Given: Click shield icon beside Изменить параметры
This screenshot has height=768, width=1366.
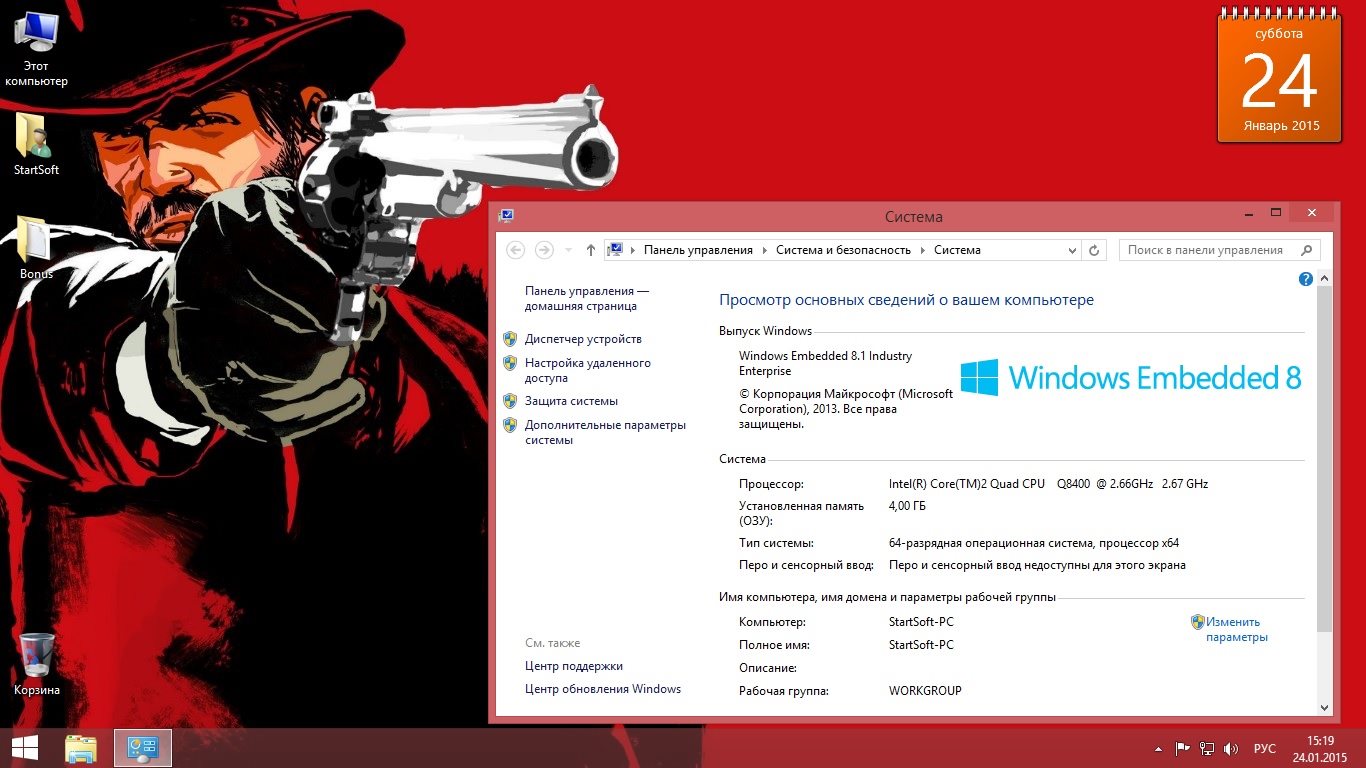Looking at the screenshot, I should 1197,622.
